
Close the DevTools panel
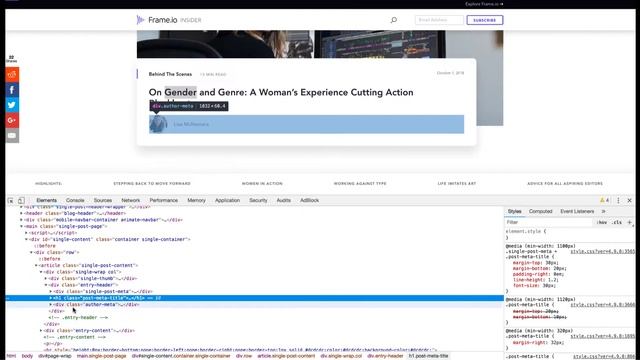pyautogui.click(x=629, y=200)
